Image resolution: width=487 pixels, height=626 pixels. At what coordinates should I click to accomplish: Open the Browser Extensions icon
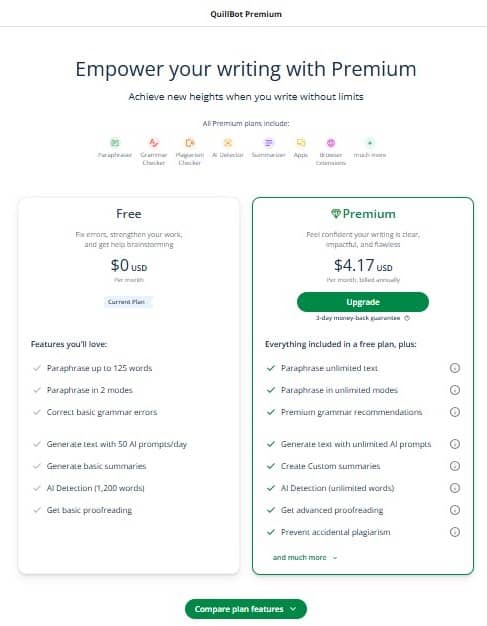(x=331, y=143)
